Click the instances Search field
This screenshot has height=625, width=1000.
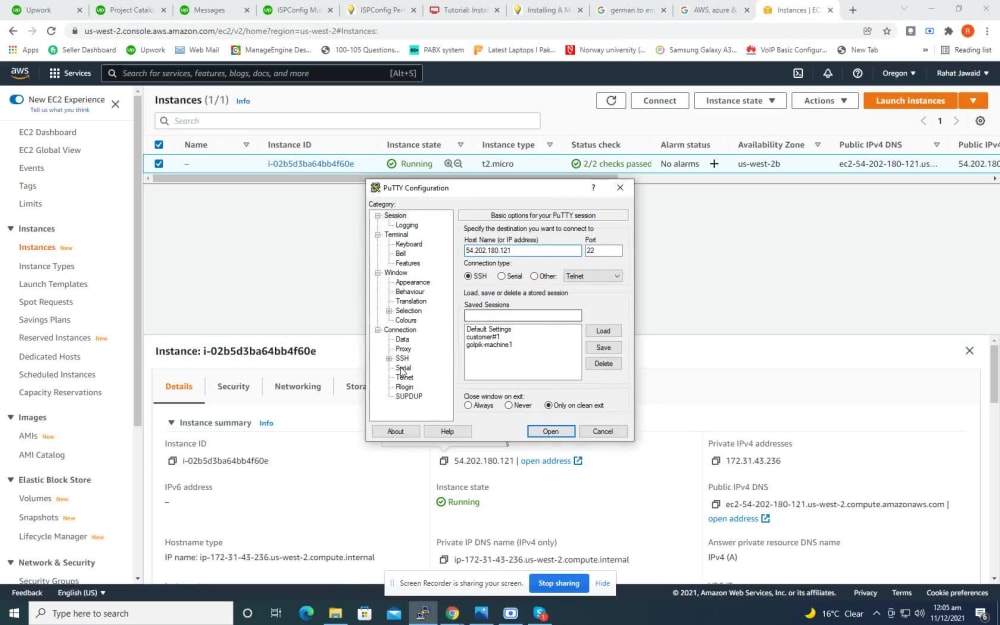(x=348, y=121)
